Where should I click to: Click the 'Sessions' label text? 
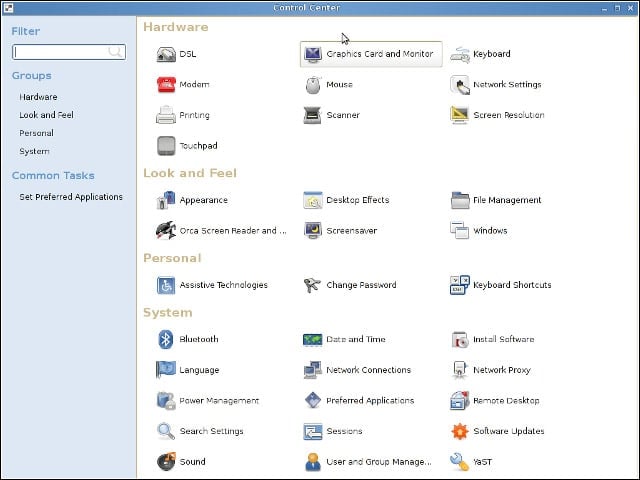pyautogui.click(x=344, y=431)
